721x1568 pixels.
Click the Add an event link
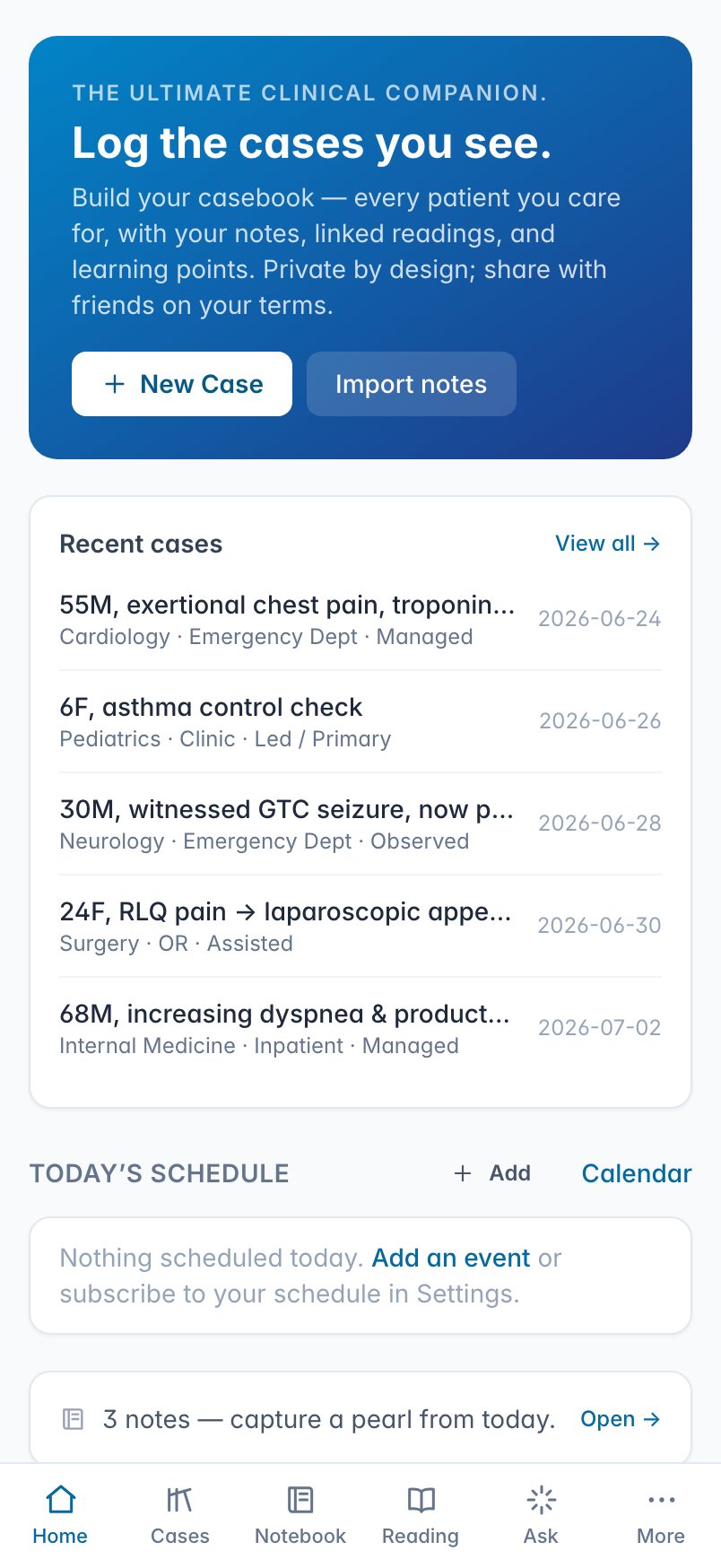[x=451, y=1258]
